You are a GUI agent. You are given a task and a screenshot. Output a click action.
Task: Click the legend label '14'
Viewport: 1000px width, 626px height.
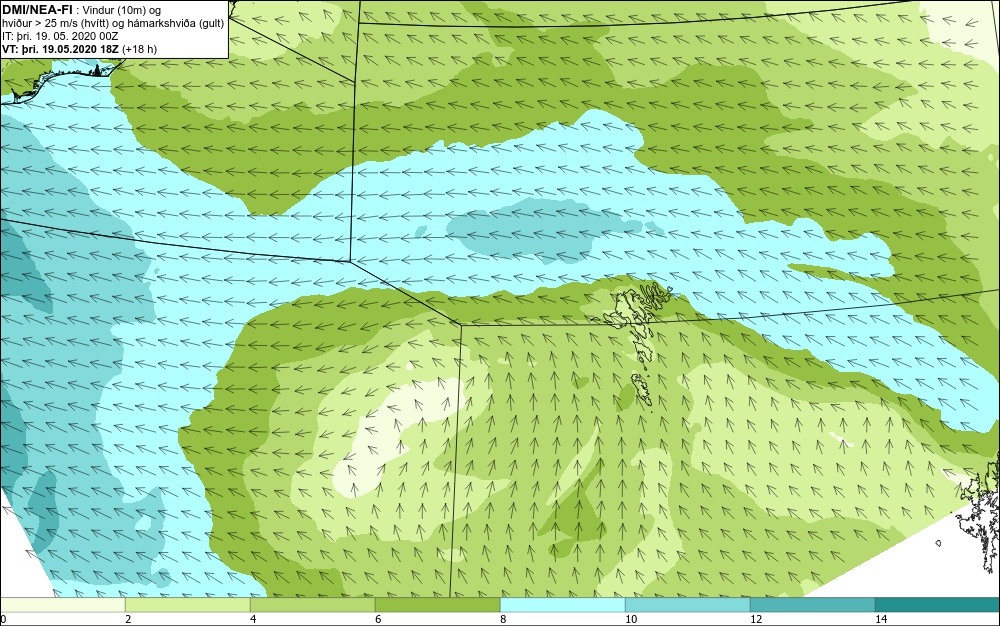point(881,619)
